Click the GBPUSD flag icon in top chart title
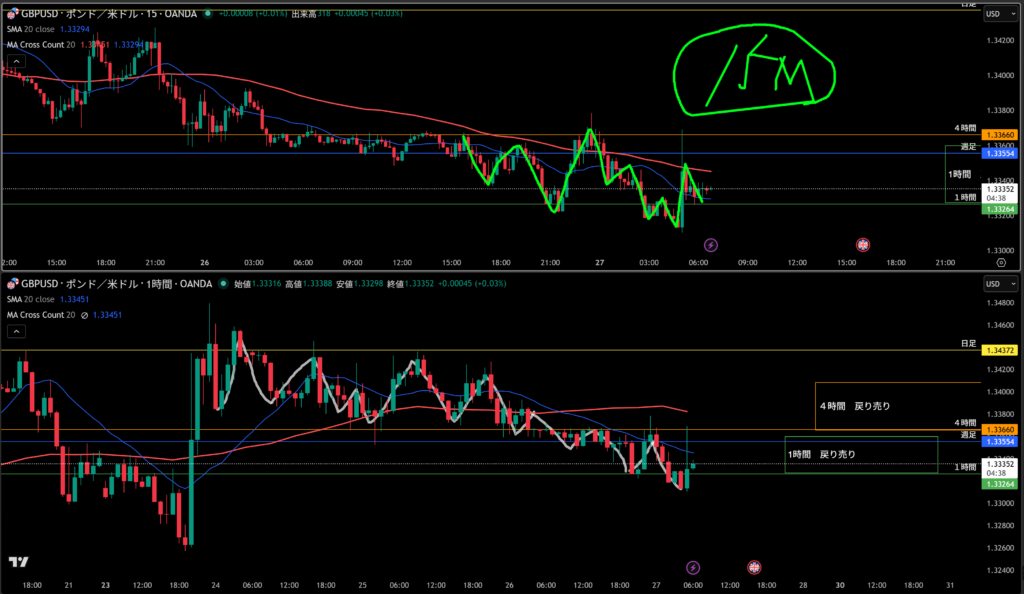Screen dimensions: 1024x594 tap(11, 14)
